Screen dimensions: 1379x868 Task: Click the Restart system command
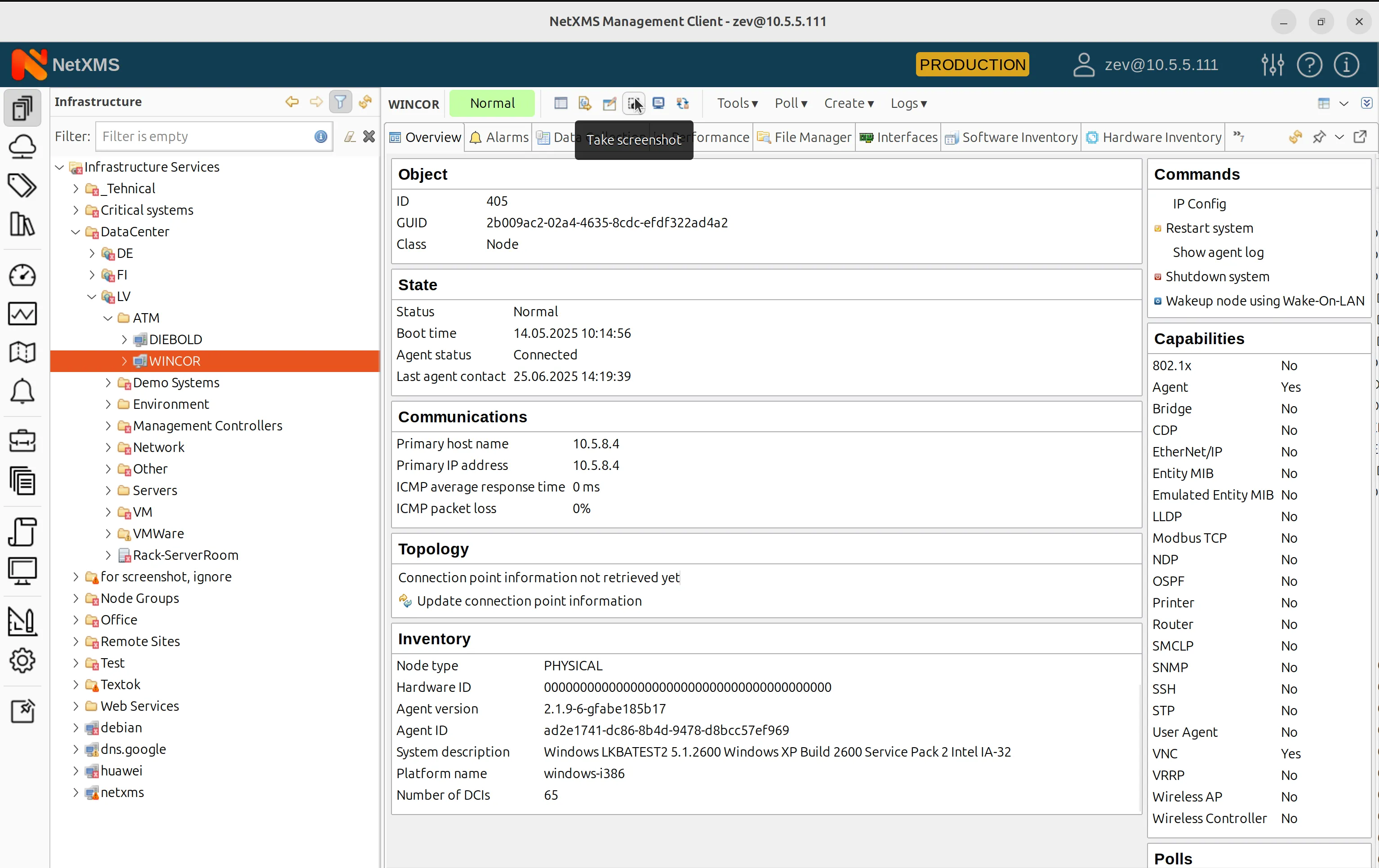coord(1210,228)
